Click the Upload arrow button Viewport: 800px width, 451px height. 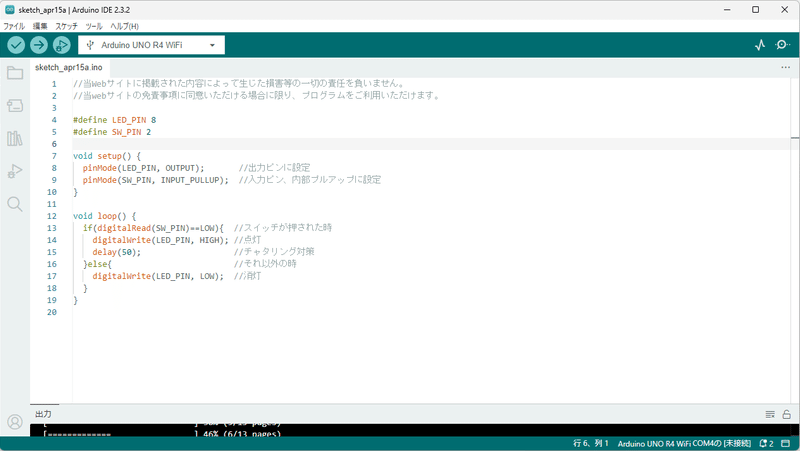coord(39,45)
